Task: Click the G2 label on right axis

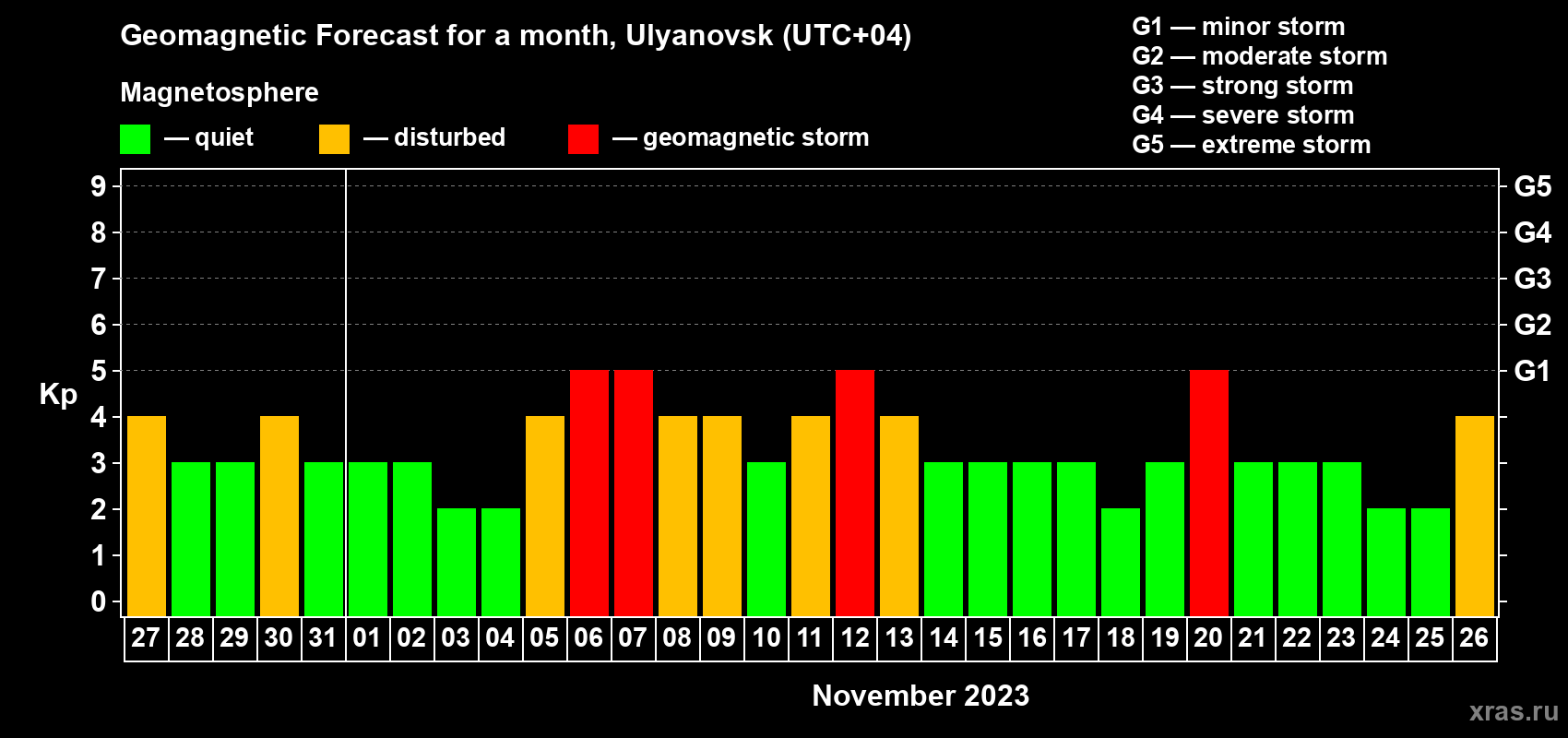Action: point(1533,325)
